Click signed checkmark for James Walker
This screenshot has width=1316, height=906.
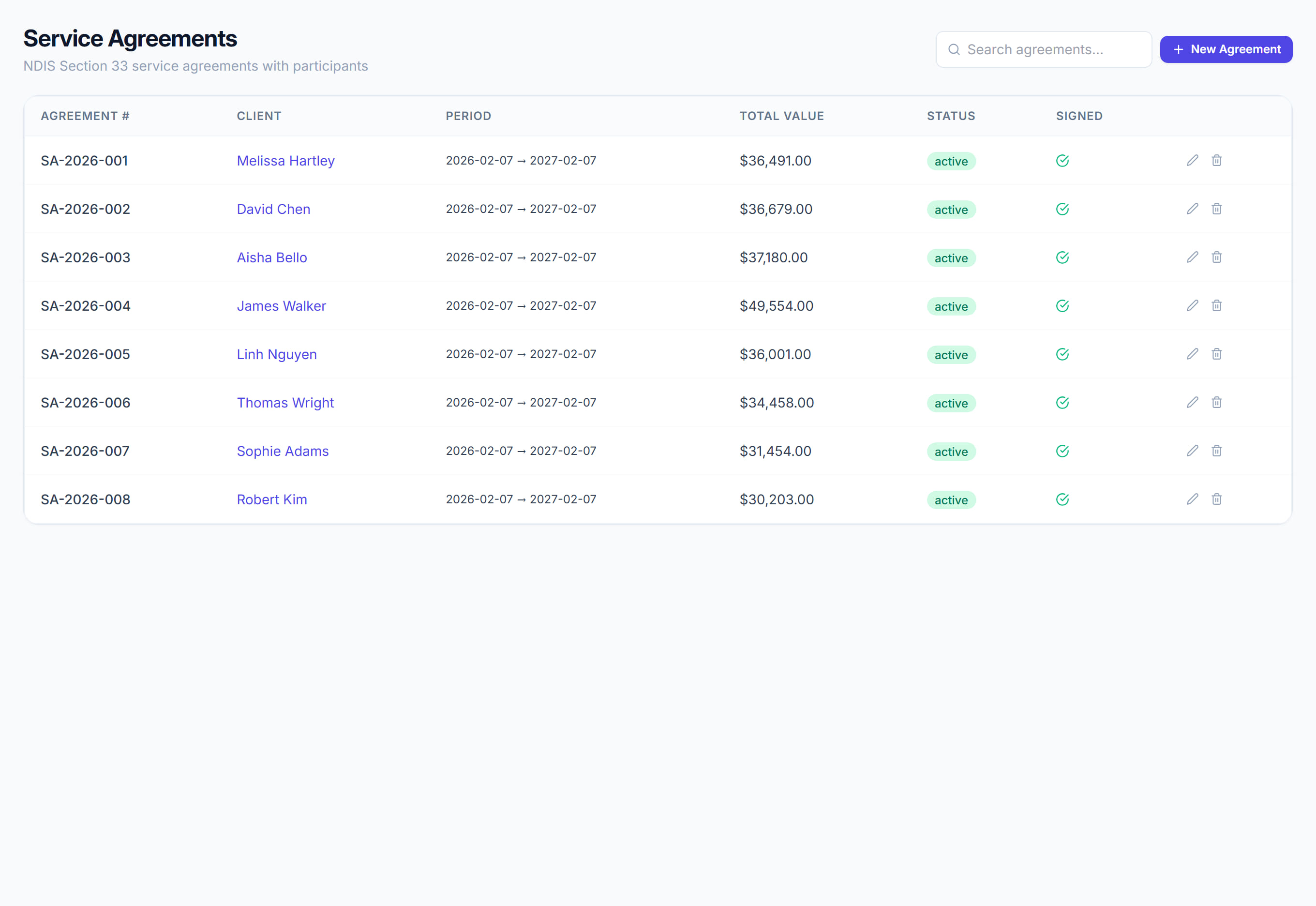(1062, 306)
